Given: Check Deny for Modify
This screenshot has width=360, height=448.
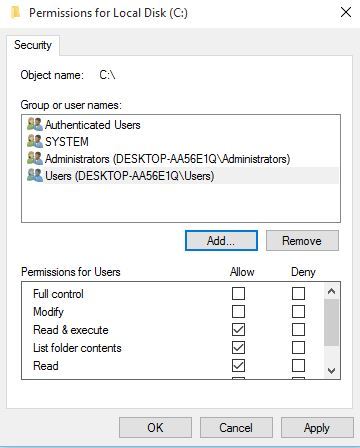Looking at the screenshot, I should [x=298, y=312].
